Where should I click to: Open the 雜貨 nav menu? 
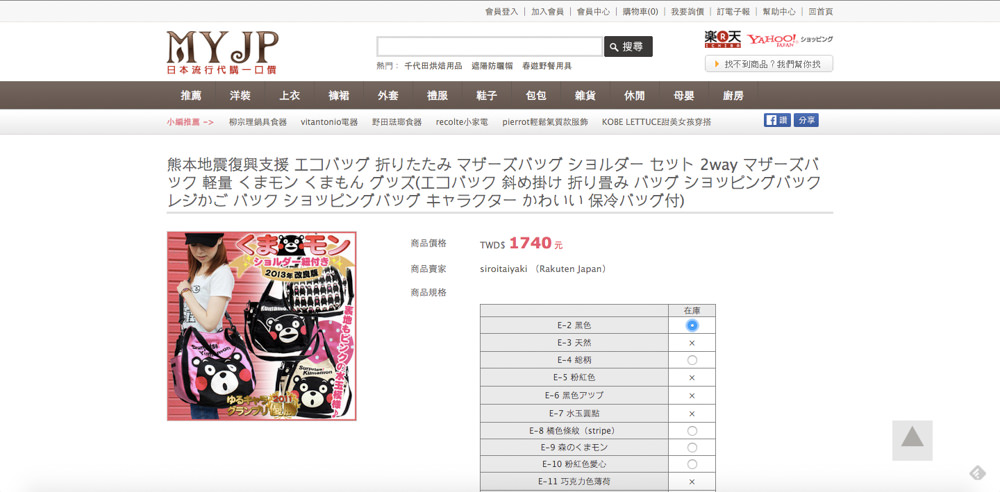coord(585,95)
